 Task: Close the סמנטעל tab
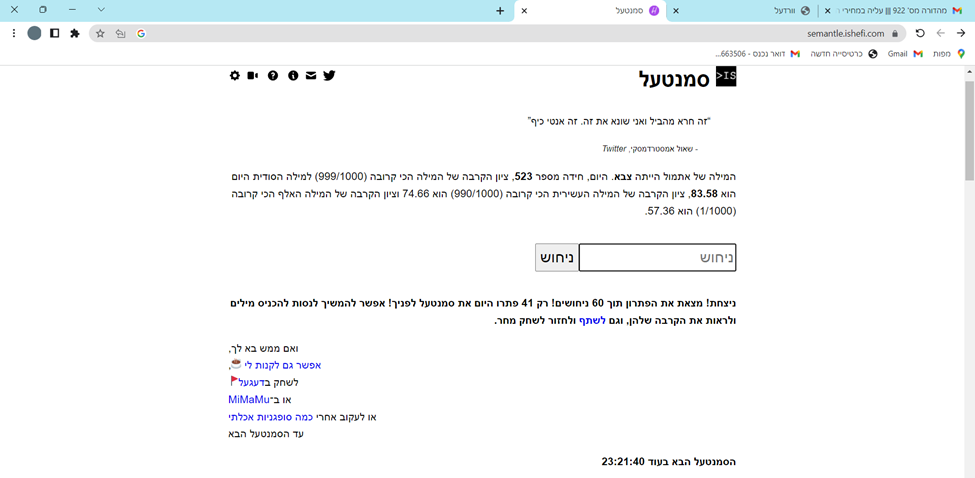tap(524, 11)
